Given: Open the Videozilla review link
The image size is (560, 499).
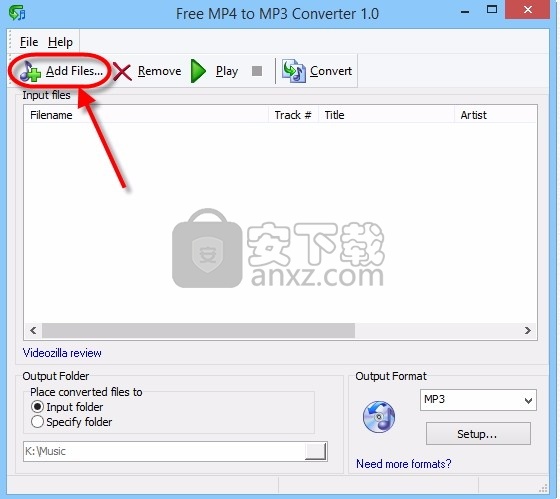Looking at the screenshot, I should (x=62, y=353).
